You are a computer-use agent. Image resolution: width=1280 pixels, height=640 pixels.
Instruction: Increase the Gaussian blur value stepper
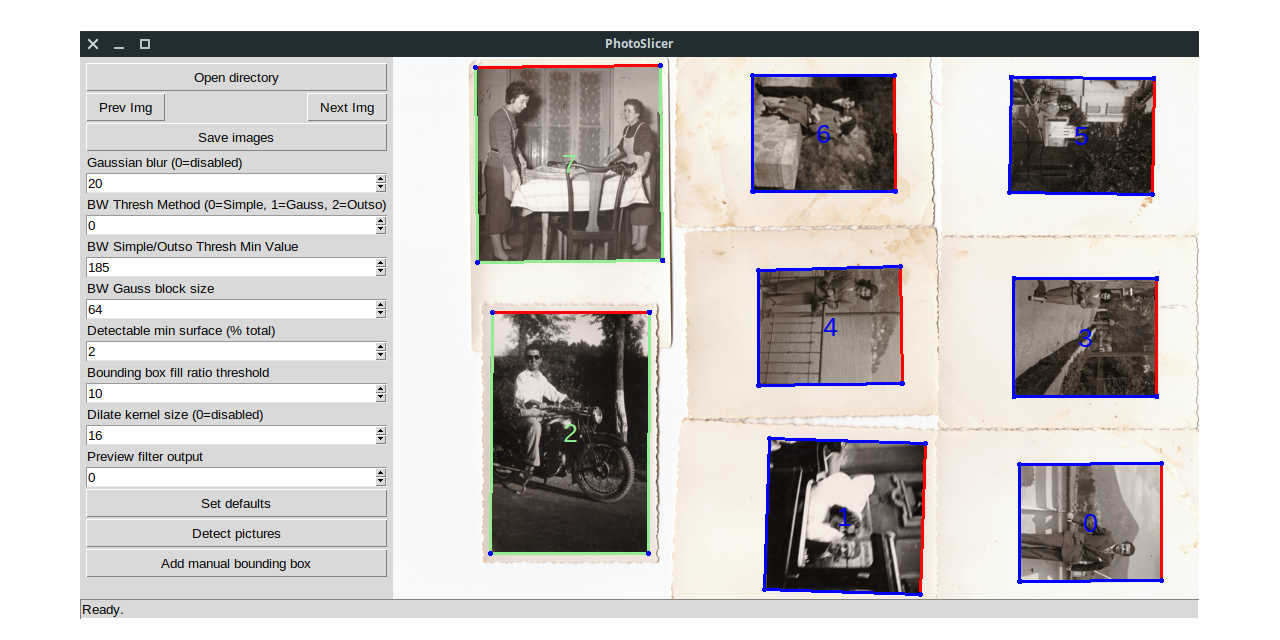pos(381,180)
